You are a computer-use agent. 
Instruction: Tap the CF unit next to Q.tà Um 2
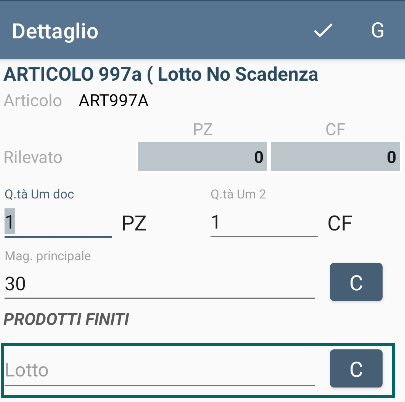(x=340, y=223)
